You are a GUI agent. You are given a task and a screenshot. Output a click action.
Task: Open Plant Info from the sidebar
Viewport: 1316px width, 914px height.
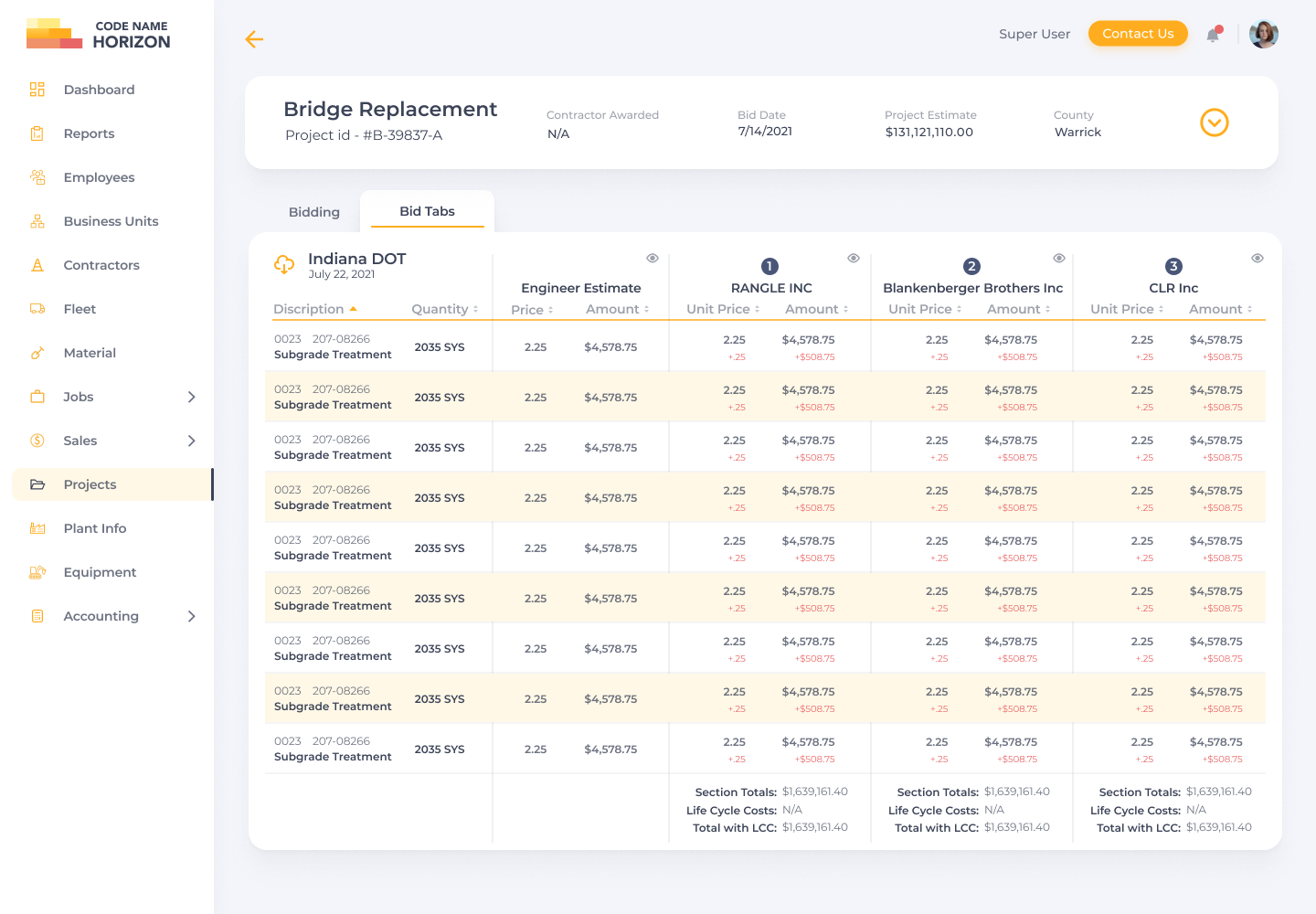(x=95, y=528)
